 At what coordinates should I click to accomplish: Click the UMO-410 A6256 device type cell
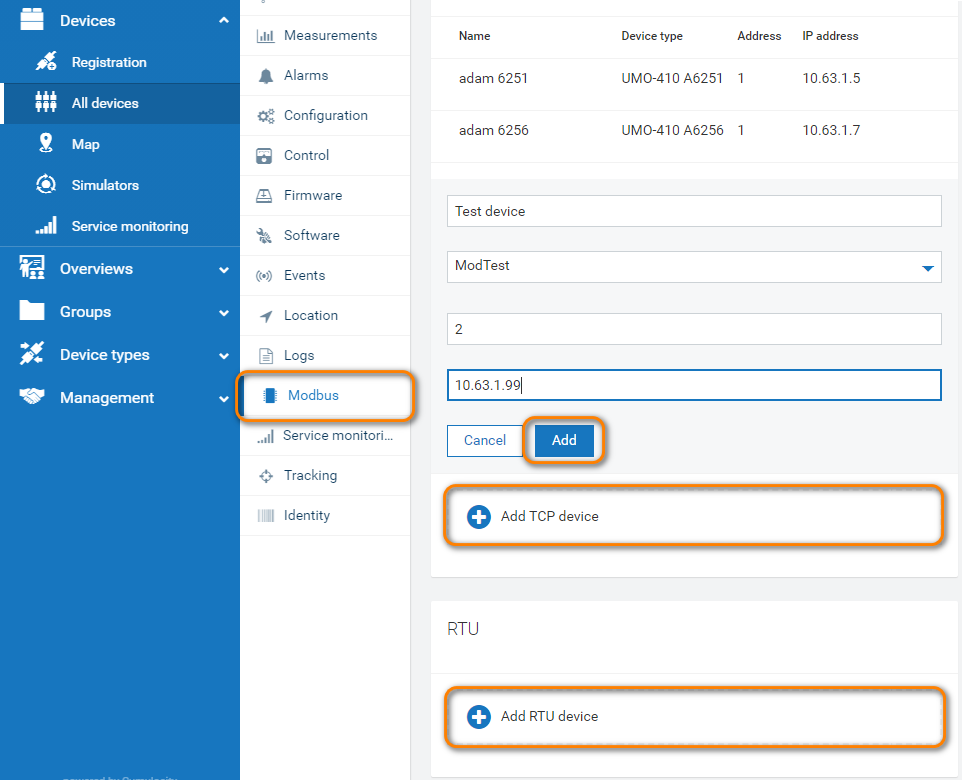[x=672, y=130]
